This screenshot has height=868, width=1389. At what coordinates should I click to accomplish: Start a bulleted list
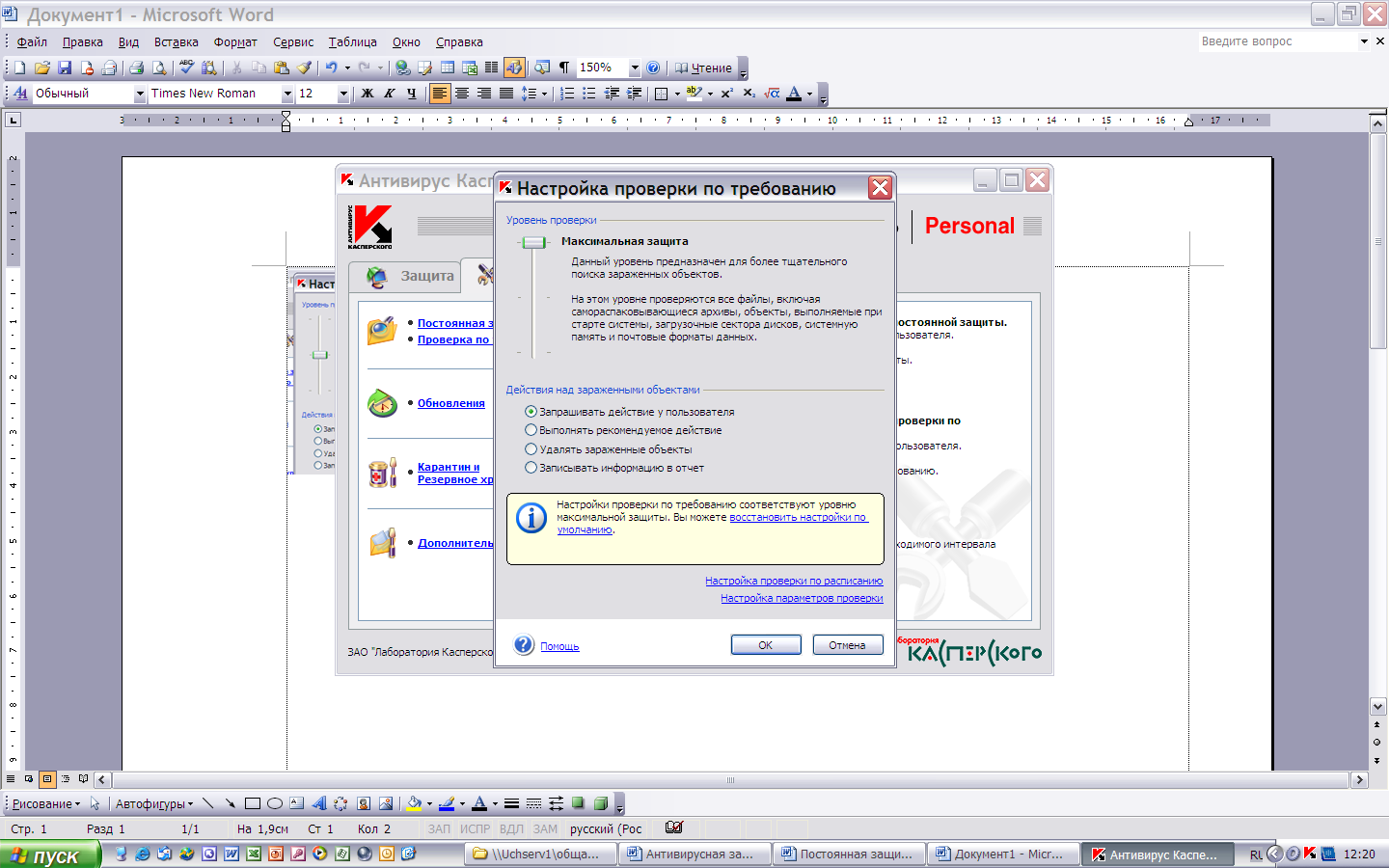click(x=589, y=94)
